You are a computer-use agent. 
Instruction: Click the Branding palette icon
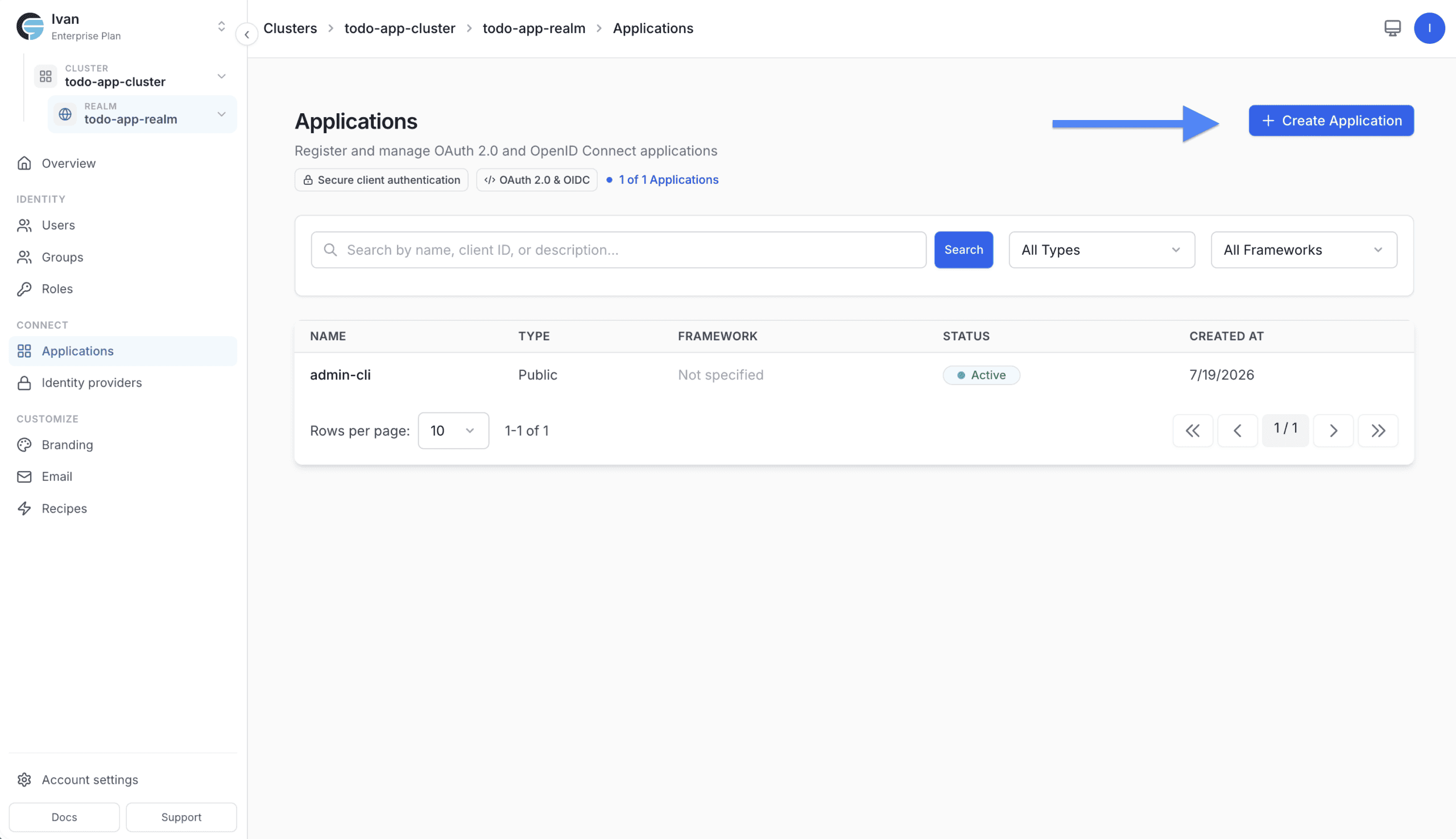click(x=24, y=445)
